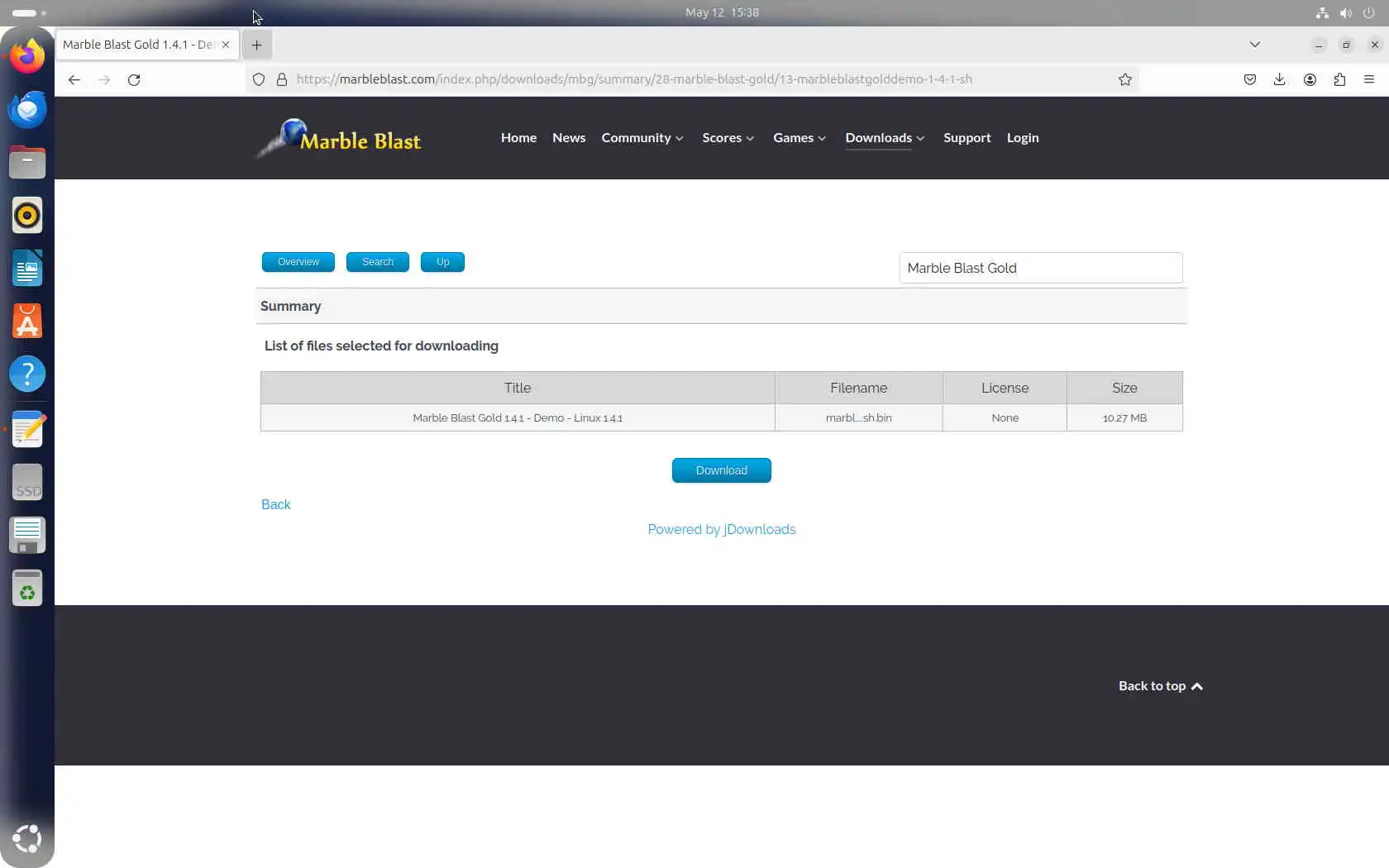The height and width of the screenshot is (868, 1389).
Task: Click the Size column header
Action: 1124,388
